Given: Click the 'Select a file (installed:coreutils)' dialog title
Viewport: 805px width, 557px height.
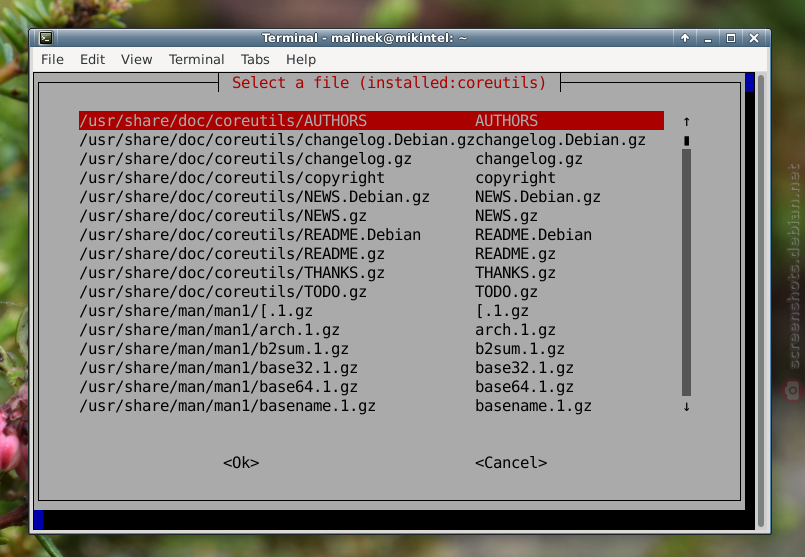Looking at the screenshot, I should pos(389,83).
